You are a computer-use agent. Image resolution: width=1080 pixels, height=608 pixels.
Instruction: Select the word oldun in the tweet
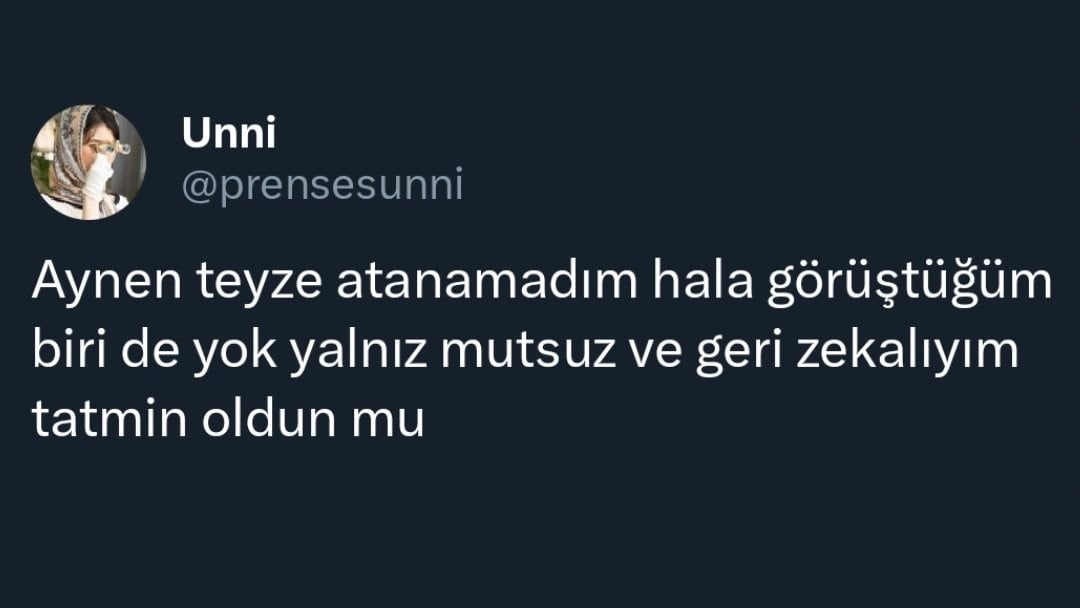coord(269,419)
